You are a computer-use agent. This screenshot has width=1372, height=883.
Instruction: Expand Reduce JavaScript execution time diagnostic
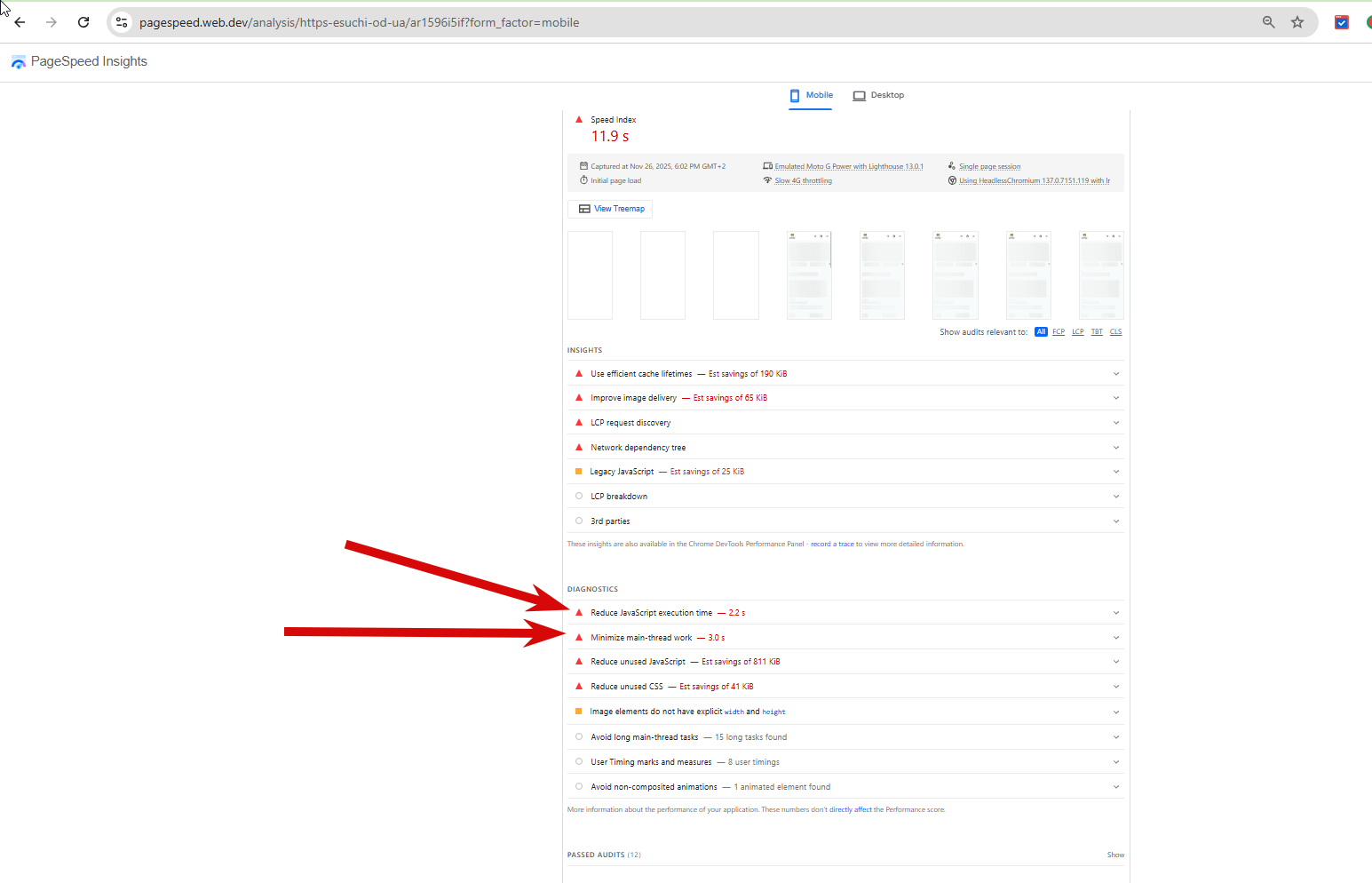845,613
